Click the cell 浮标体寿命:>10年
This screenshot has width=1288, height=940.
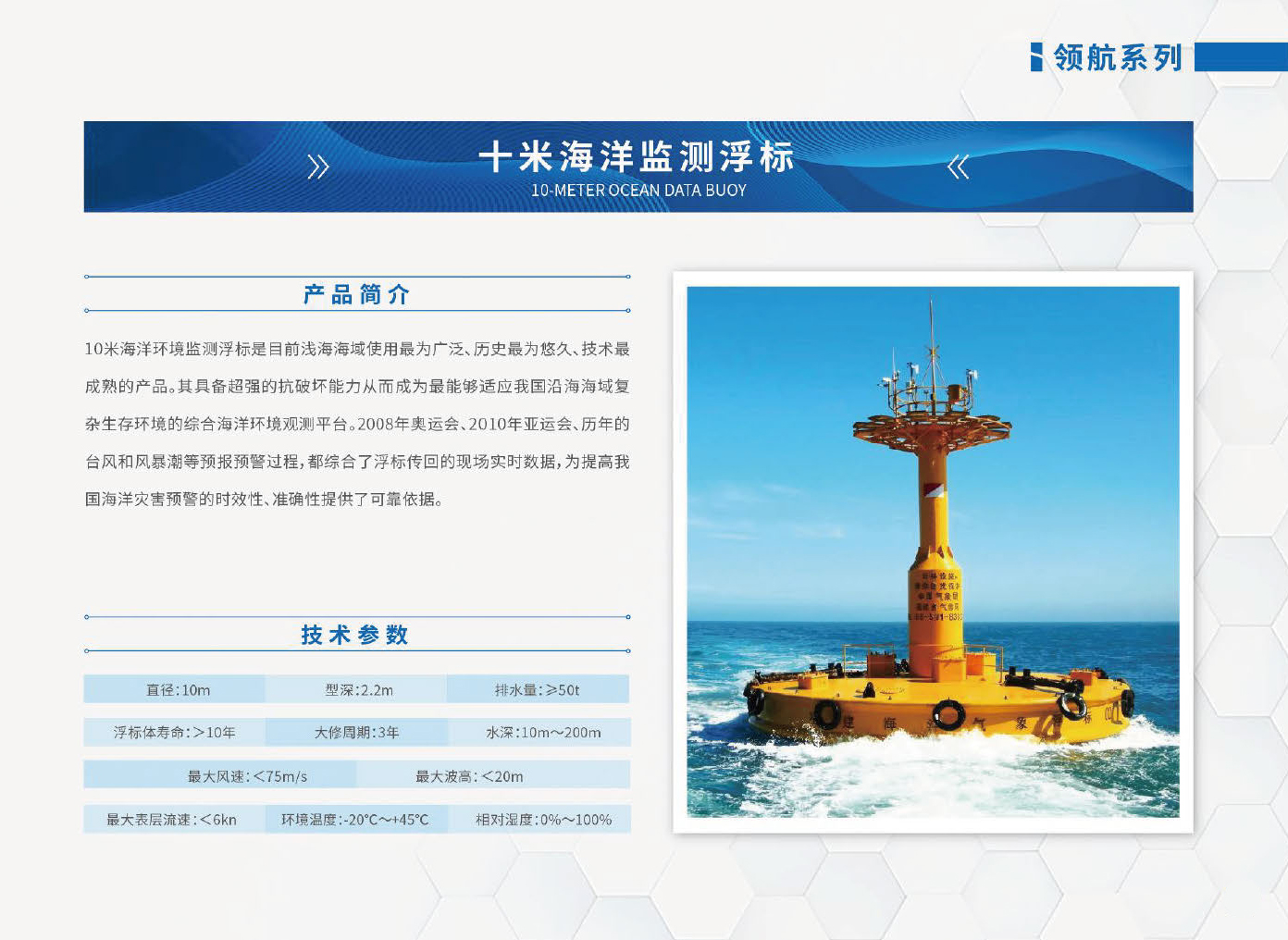(x=175, y=732)
